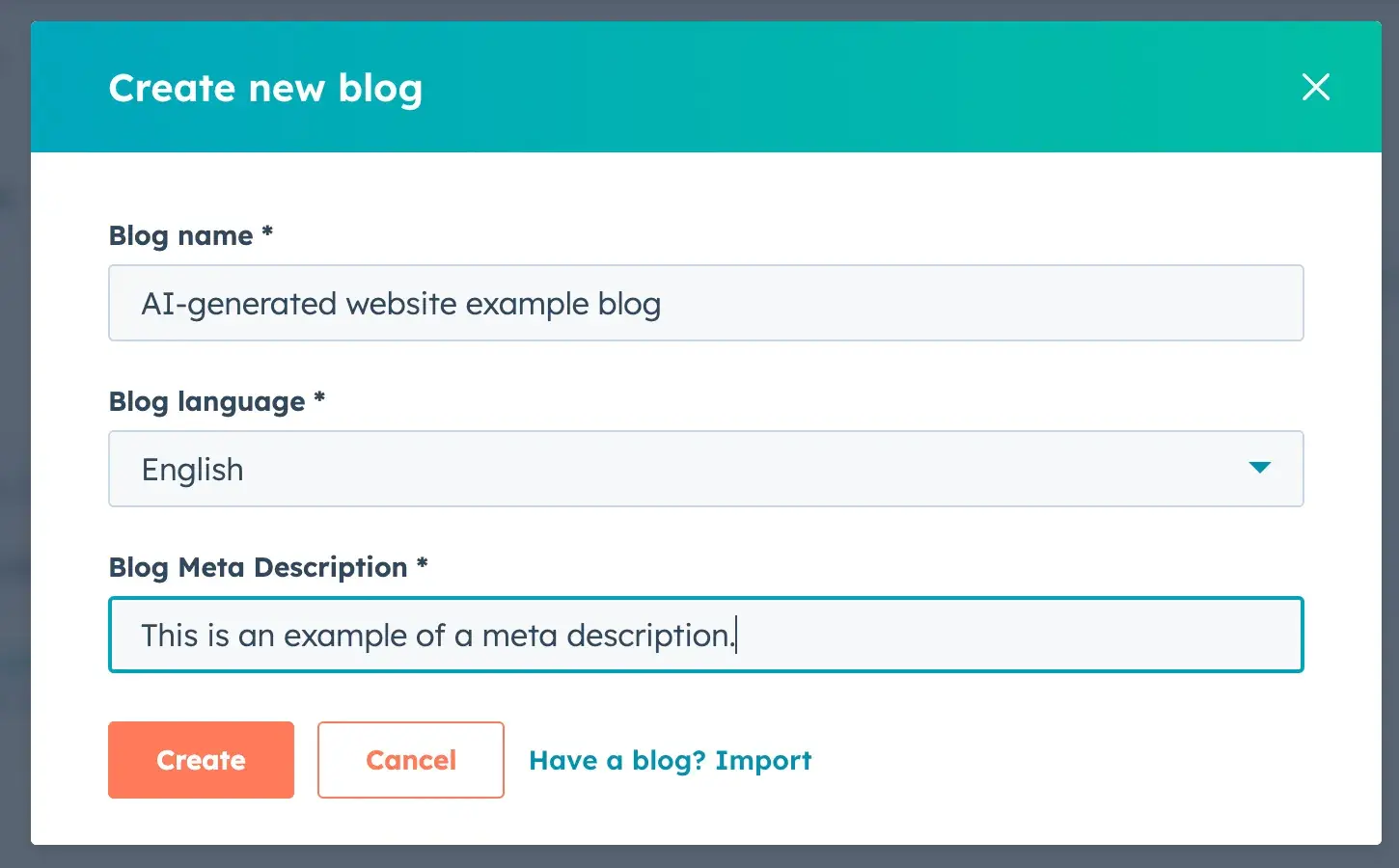Expand the language selector chevron arrow
Screen dimensions: 1399x868
click(1259, 469)
